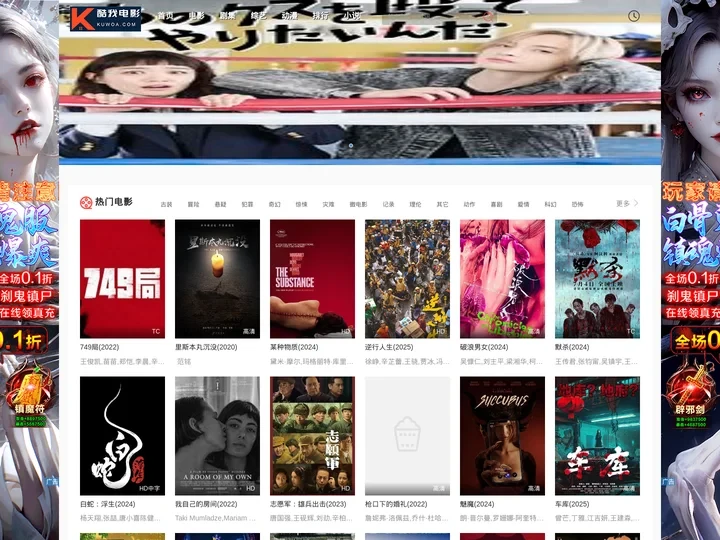
Task: Open the 电影 nav item
Action: (197, 16)
